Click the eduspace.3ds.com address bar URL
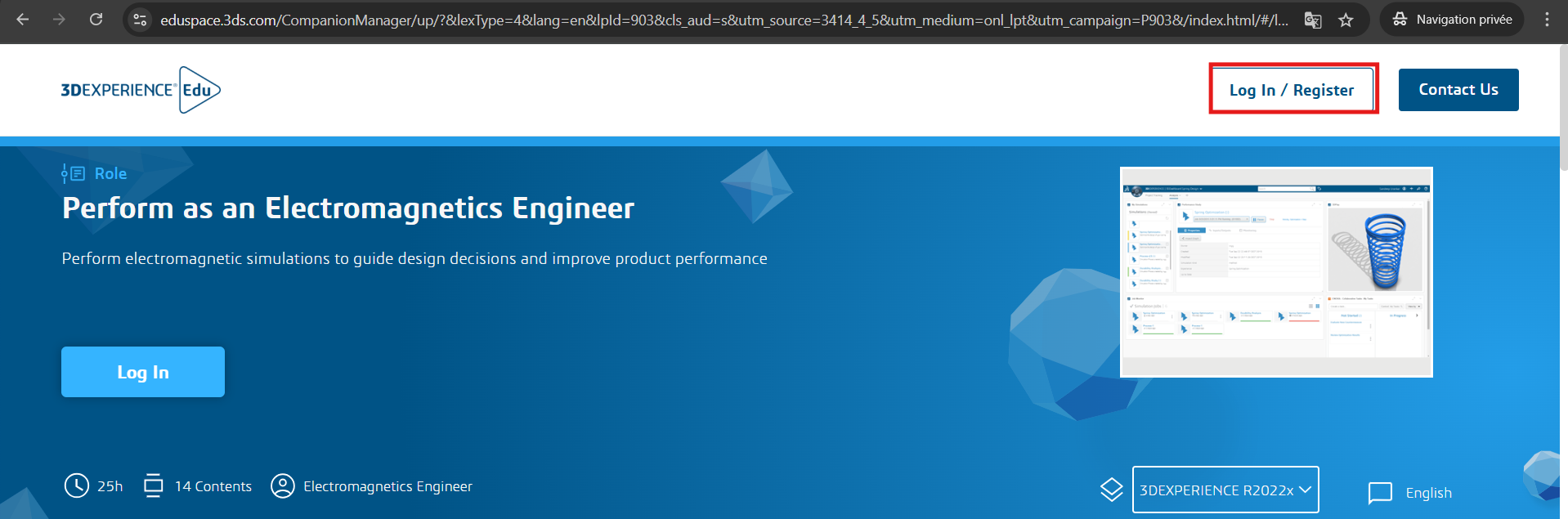Viewport: 1568px width, 519px height. pyautogui.click(x=724, y=20)
